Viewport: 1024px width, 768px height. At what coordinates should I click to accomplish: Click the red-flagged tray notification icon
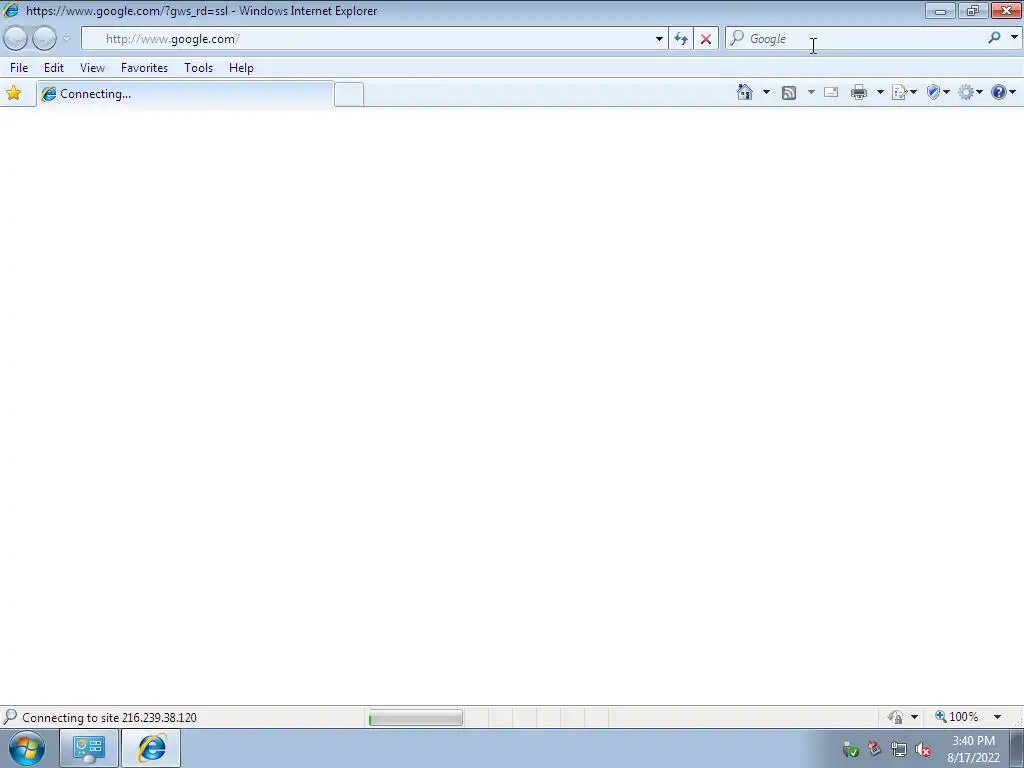(x=874, y=749)
